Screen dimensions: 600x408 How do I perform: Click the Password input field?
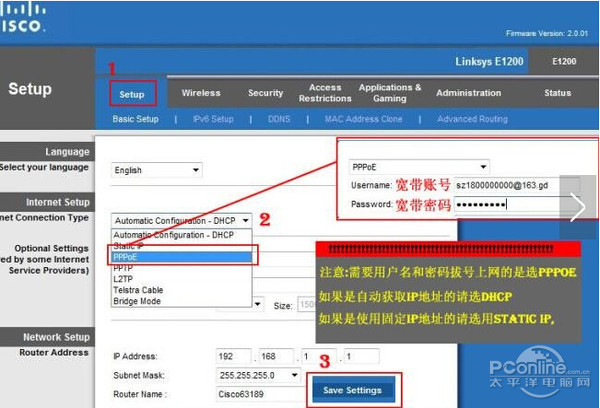click(517, 204)
